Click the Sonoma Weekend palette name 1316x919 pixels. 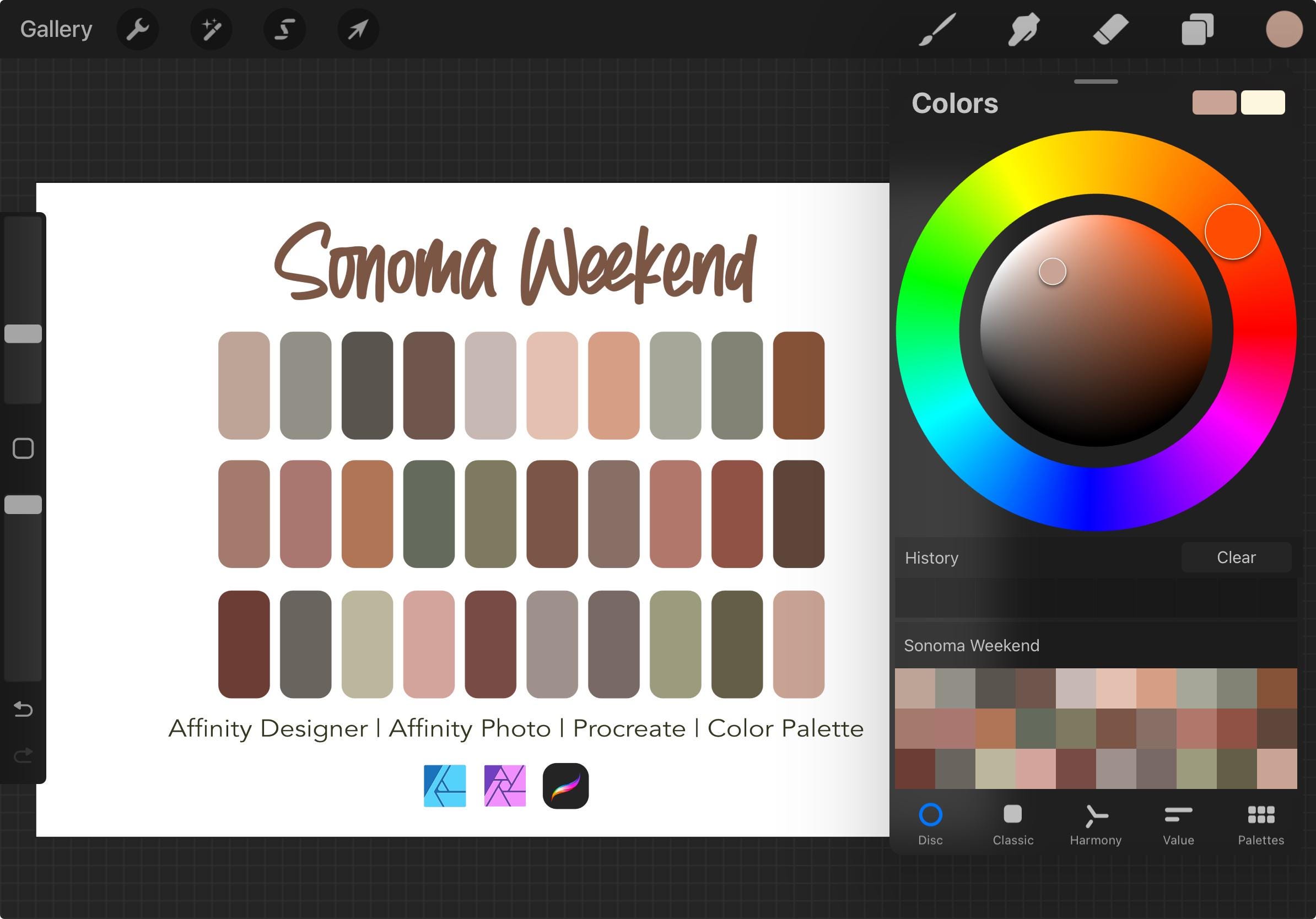pos(972,646)
